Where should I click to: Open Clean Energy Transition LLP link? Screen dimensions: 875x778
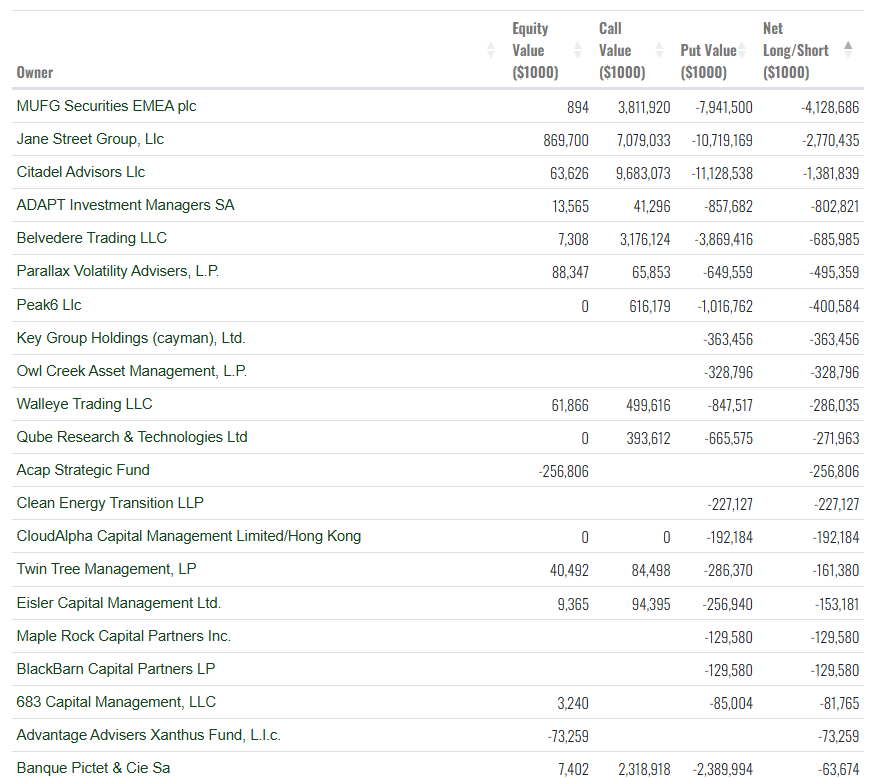(109, 502)
